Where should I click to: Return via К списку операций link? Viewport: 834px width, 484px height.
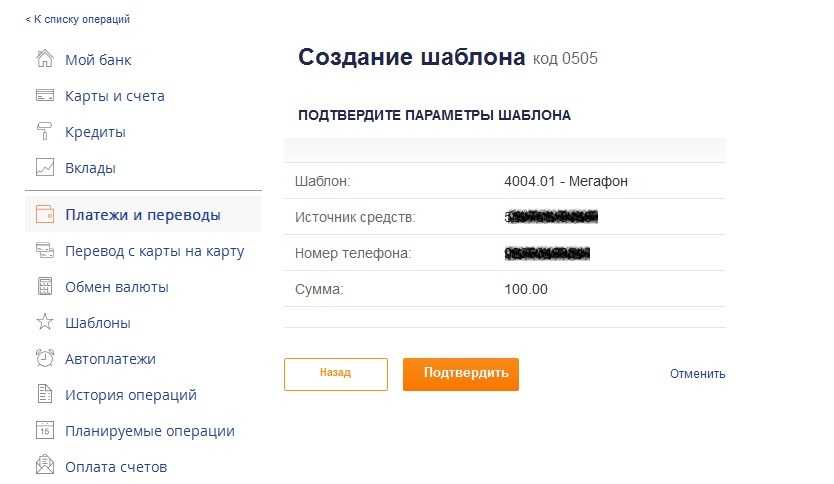pos(78,19)
